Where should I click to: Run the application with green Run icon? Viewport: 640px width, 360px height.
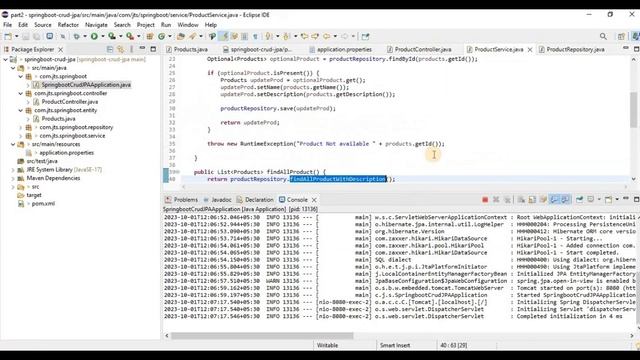(94, 36)
